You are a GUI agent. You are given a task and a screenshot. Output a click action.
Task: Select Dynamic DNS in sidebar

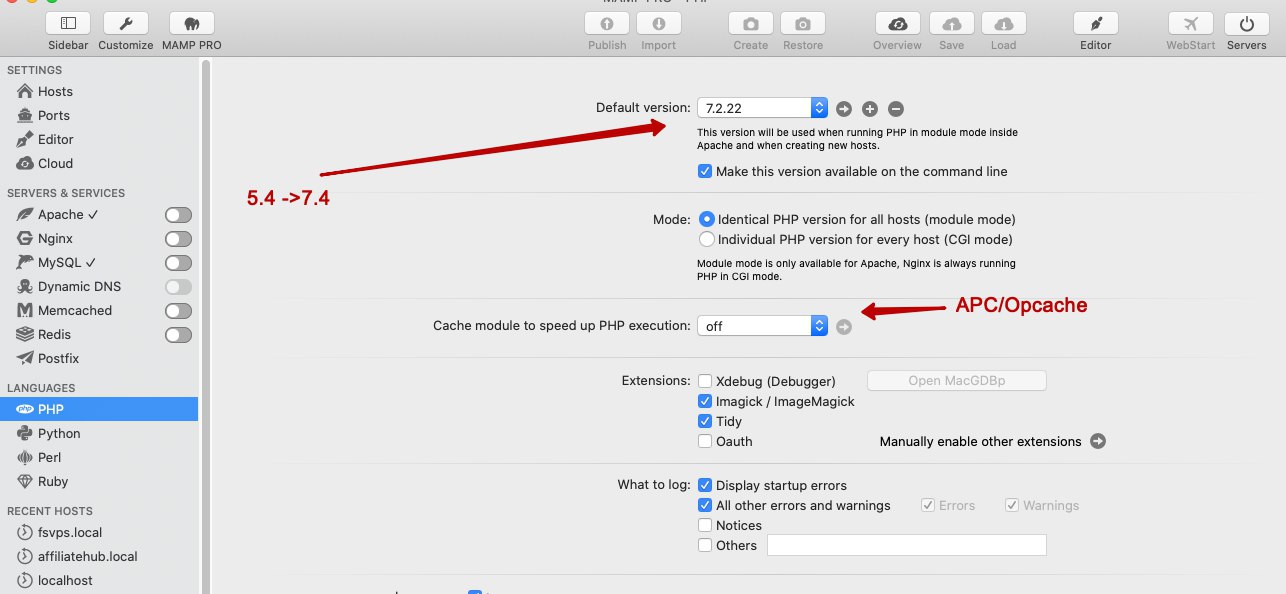pos(80,286)
